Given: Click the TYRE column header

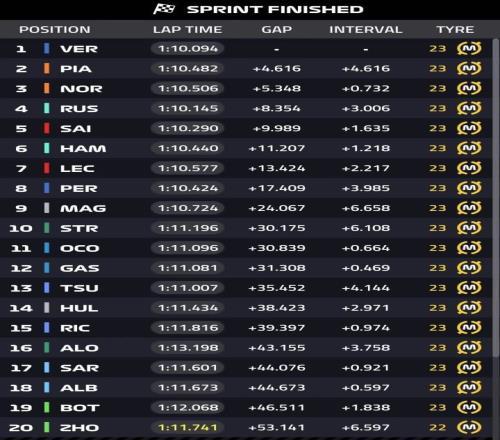Looking at the screenshot, I should click(455, 29).
